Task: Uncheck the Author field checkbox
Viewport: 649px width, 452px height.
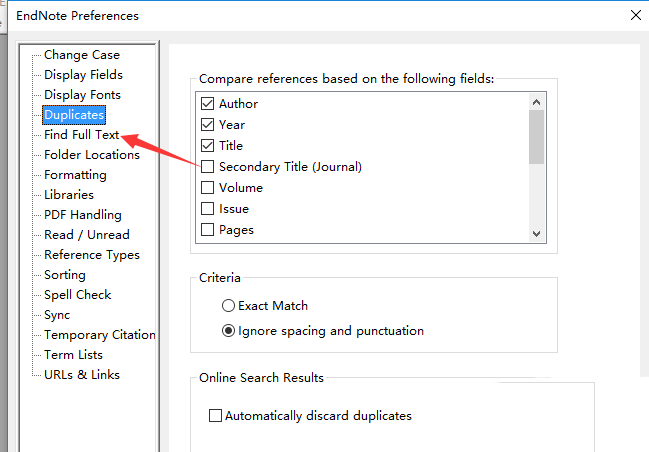Action: 208,104
